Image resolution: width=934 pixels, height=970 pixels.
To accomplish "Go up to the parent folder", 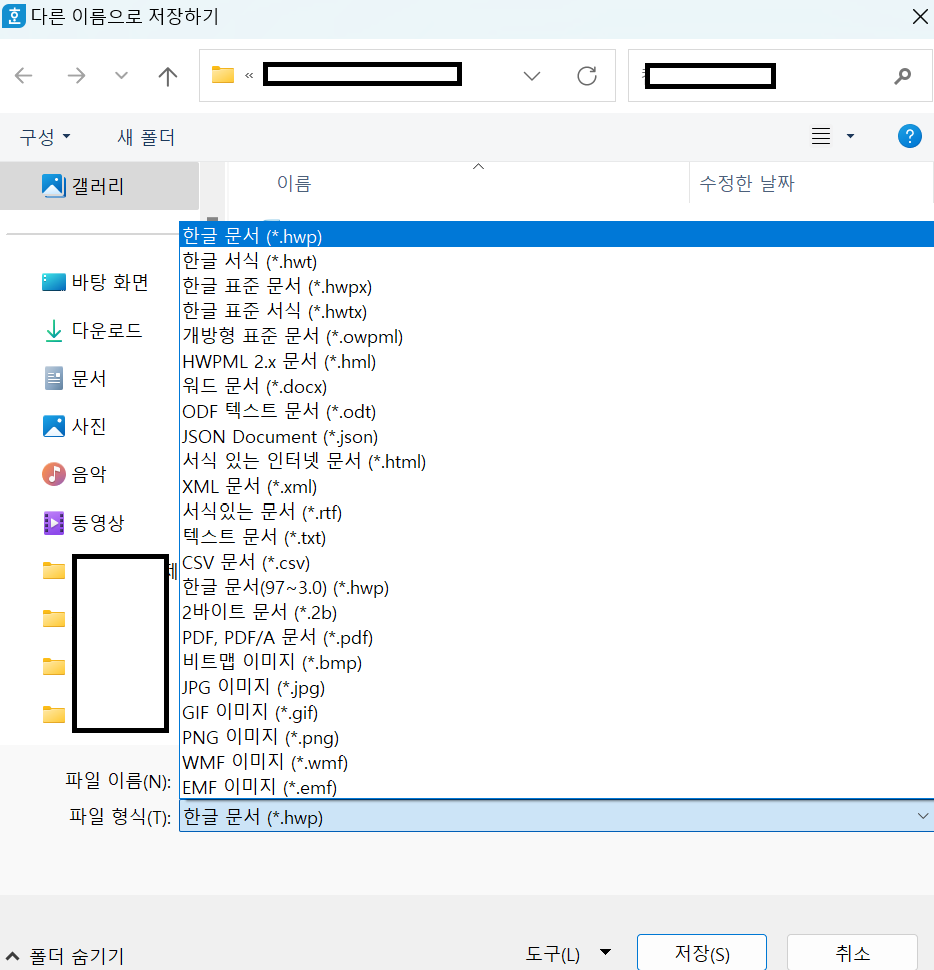I will (168, 75).
